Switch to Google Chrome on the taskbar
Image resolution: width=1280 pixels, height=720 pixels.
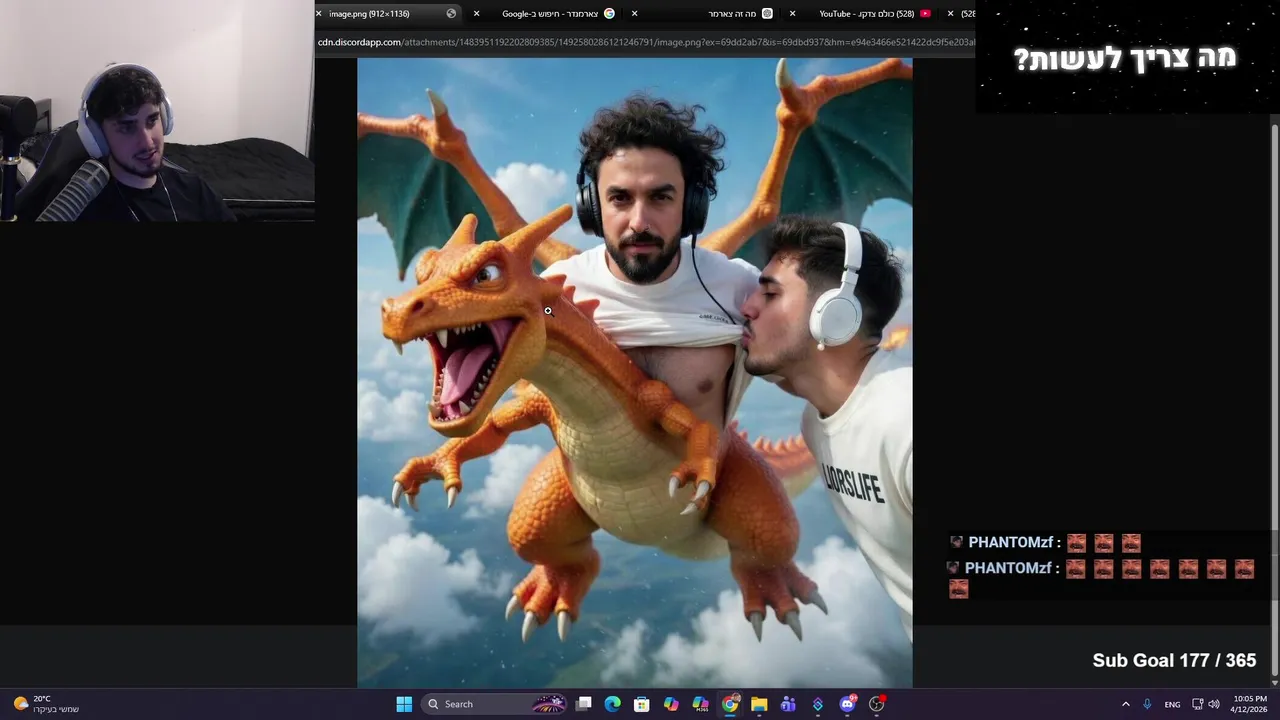click(730, 704)
